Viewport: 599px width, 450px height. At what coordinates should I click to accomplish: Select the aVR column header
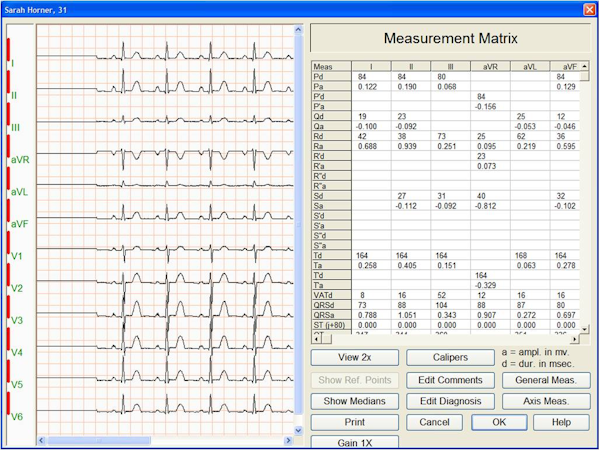click(x=490, y=66)
